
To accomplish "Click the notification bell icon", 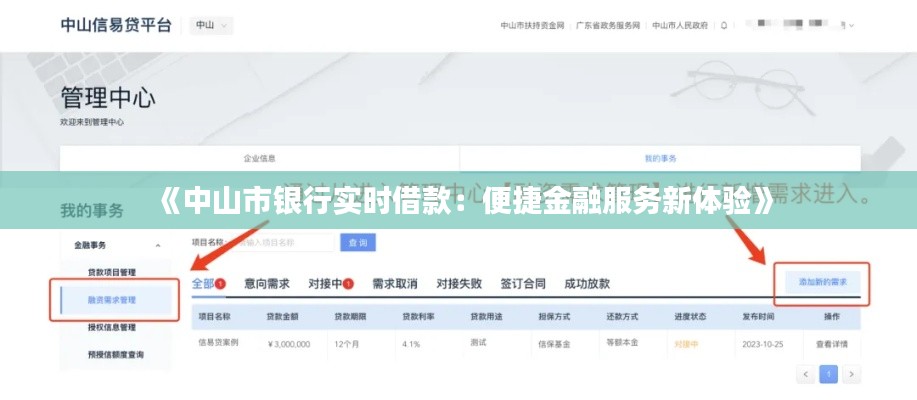I will [724, 26].
